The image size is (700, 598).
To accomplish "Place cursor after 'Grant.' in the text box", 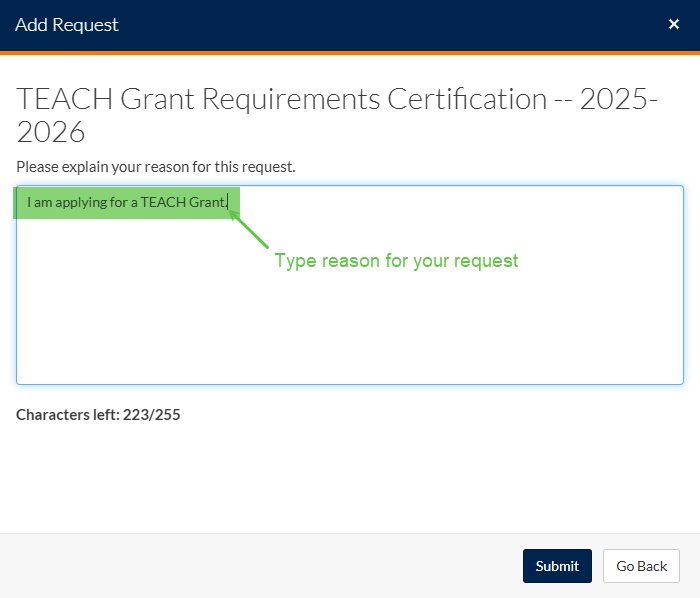I will (229, 203).
